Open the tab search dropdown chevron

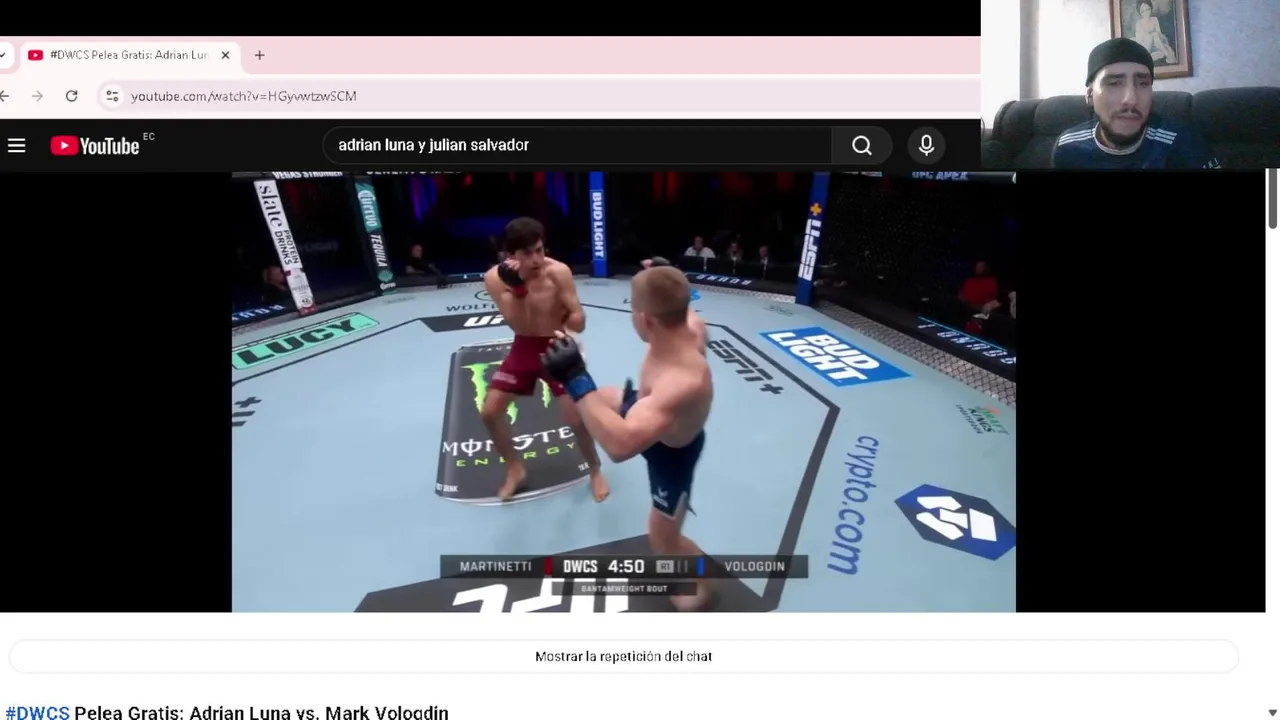tap(3, 55)
